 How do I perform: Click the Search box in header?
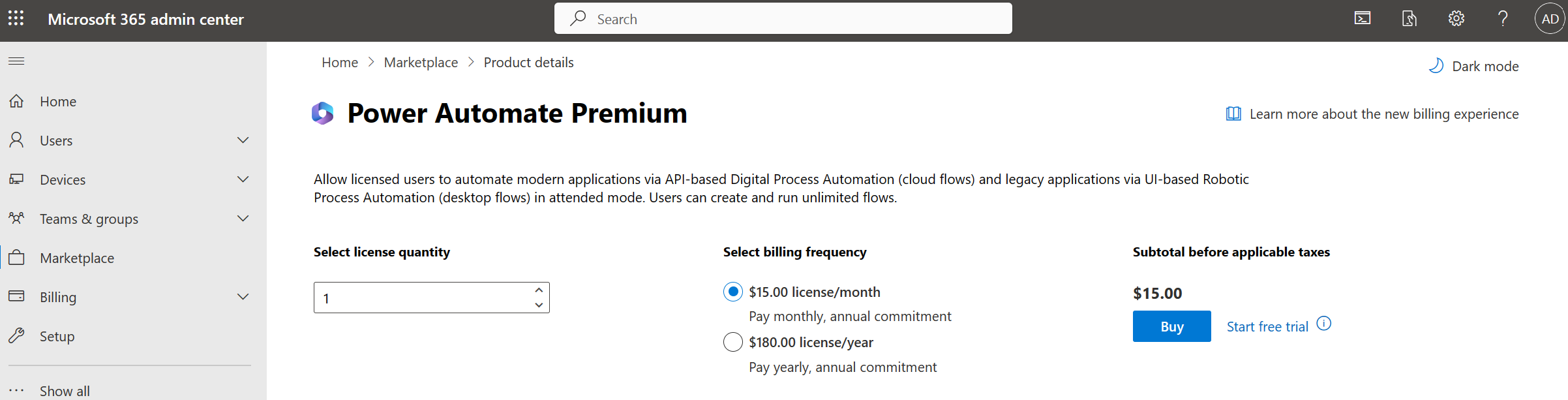783,18
